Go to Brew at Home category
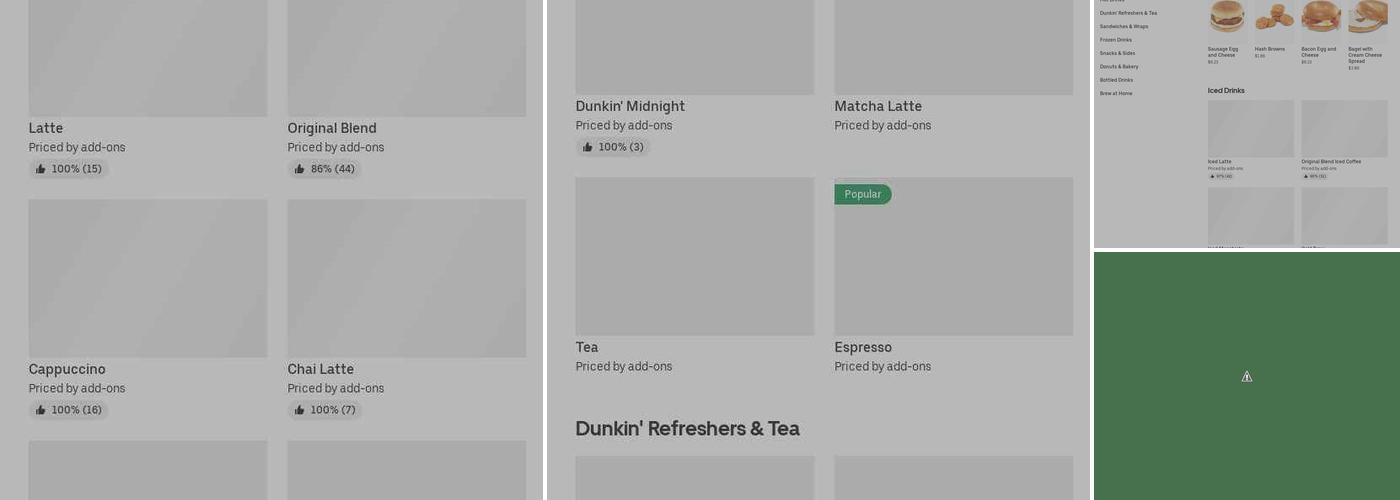The width and height of the screenshot is (1400, 500). [1116, 93]
